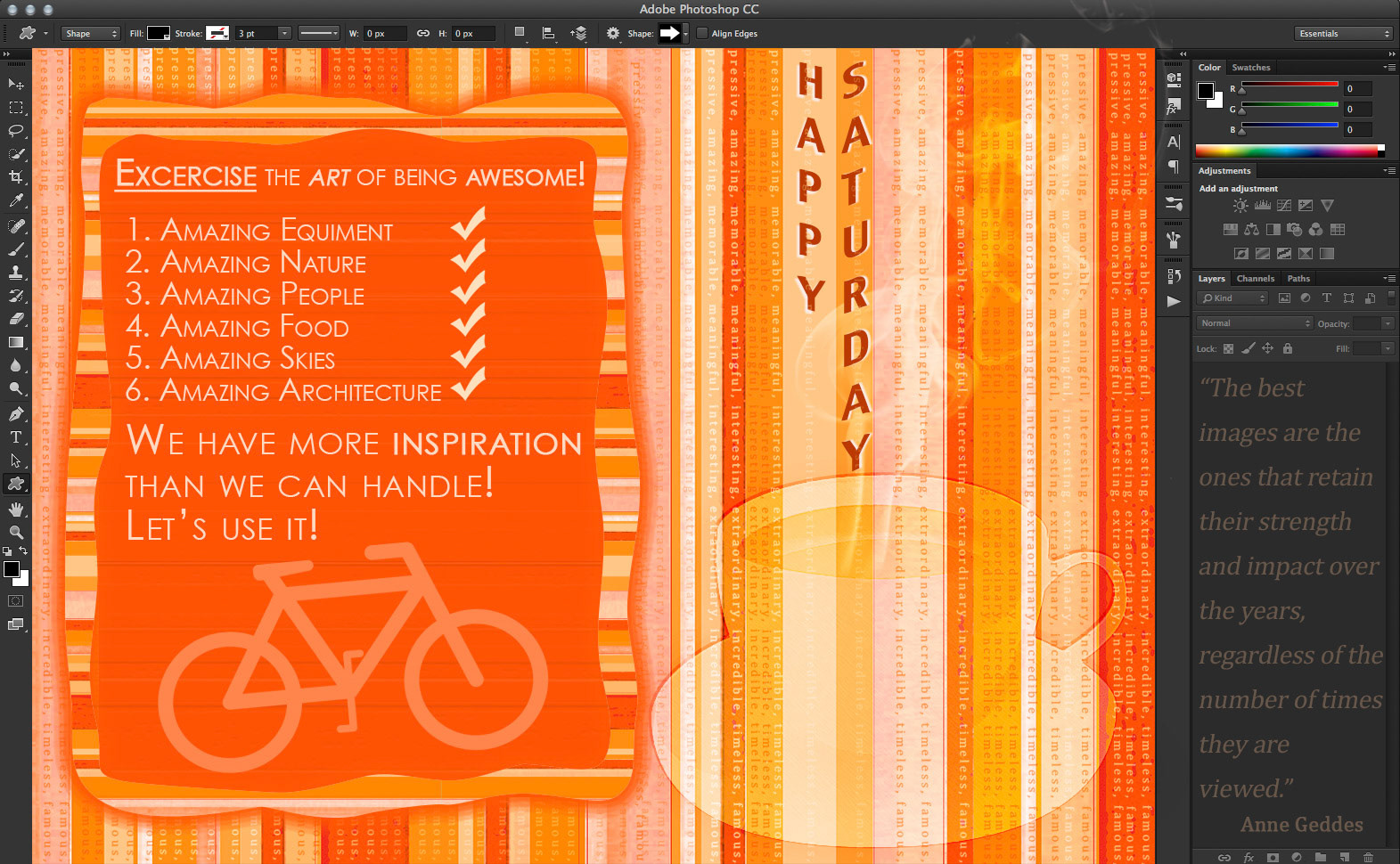The width and height of the screenshot is (1400, 864).
Task: Toggle lock transparent pixels
Action: (x=1228, y=349)
